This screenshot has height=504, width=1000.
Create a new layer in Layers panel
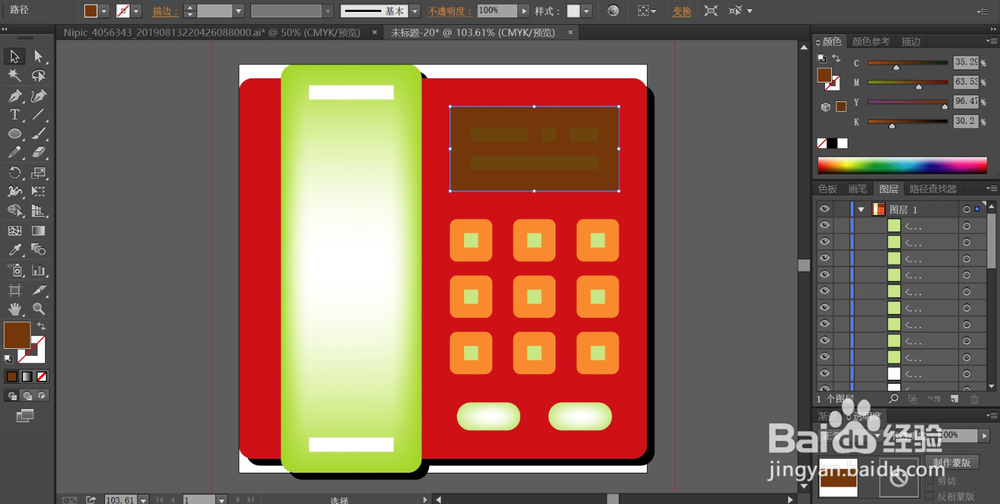[954, 399]
